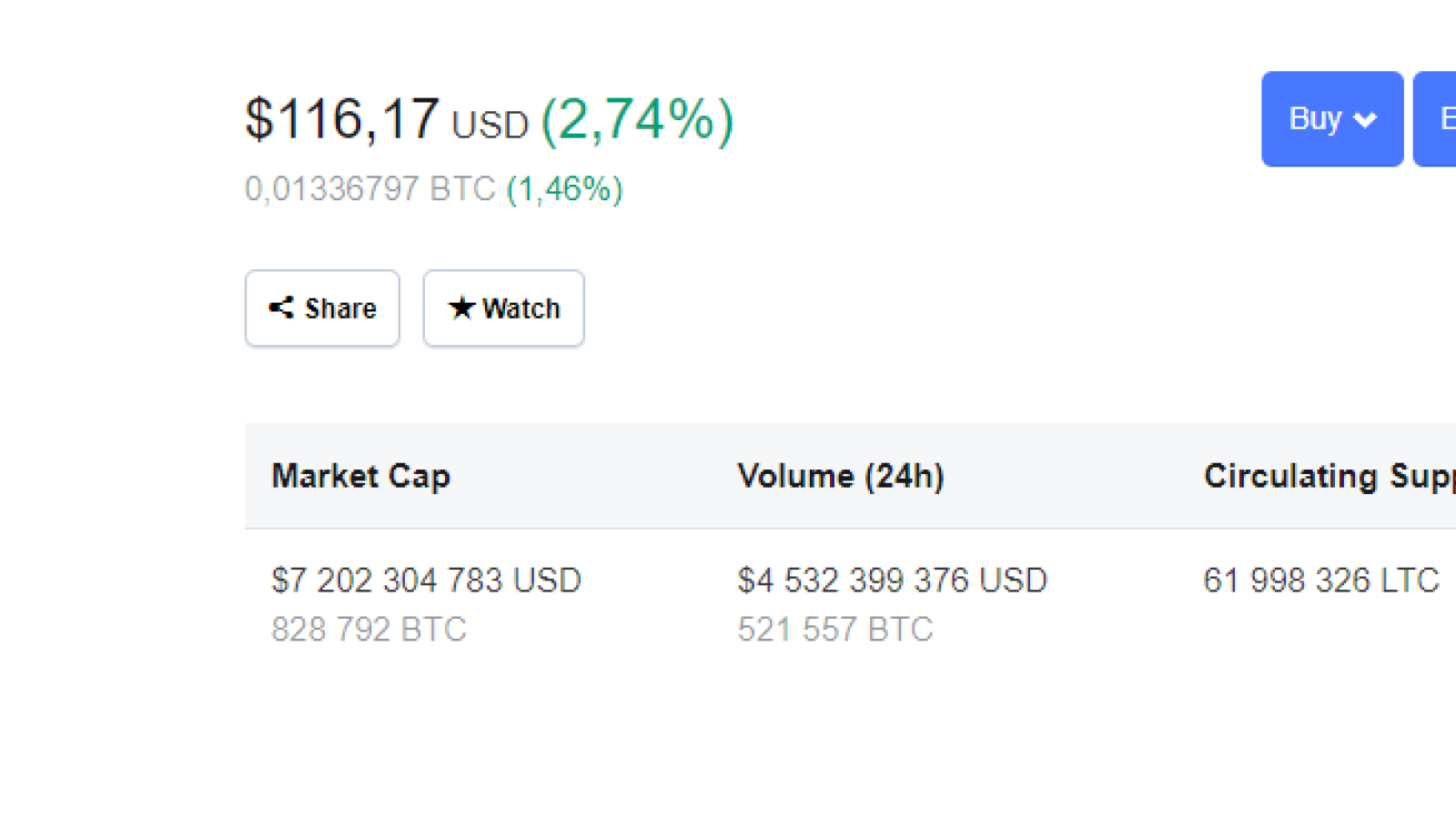1456x819 pixels.
Task: Click the 828 792 BTC market cap value
Action: click(369, 630)
